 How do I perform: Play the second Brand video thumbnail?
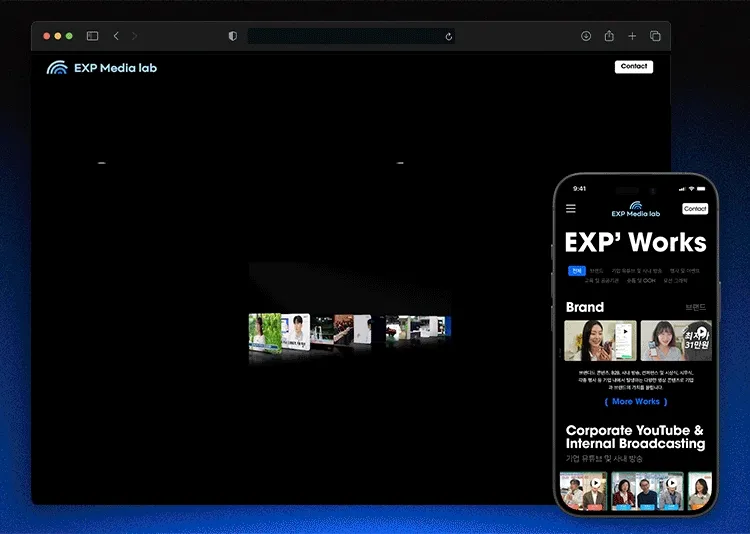pos(676,340)
